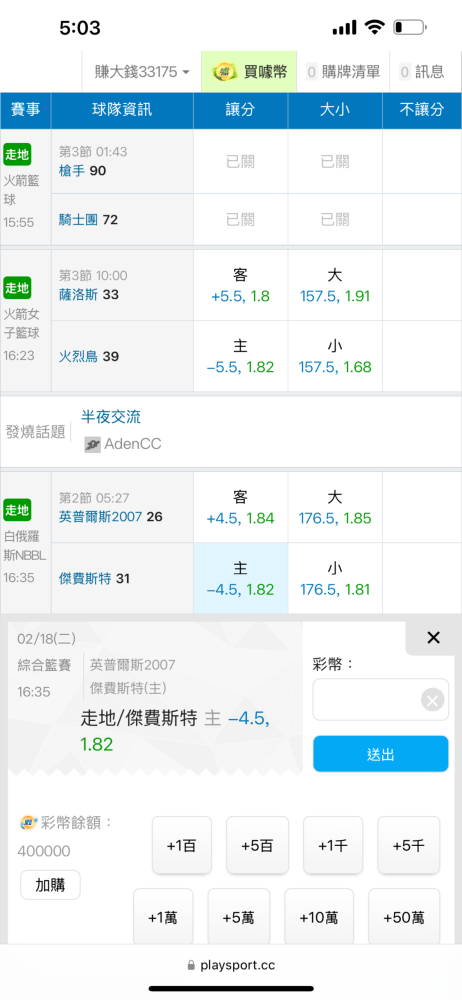The width and height of the screenshot is (462, 1000).
Task: Open the 購牌清單 tab
Action: click(344, 71)
